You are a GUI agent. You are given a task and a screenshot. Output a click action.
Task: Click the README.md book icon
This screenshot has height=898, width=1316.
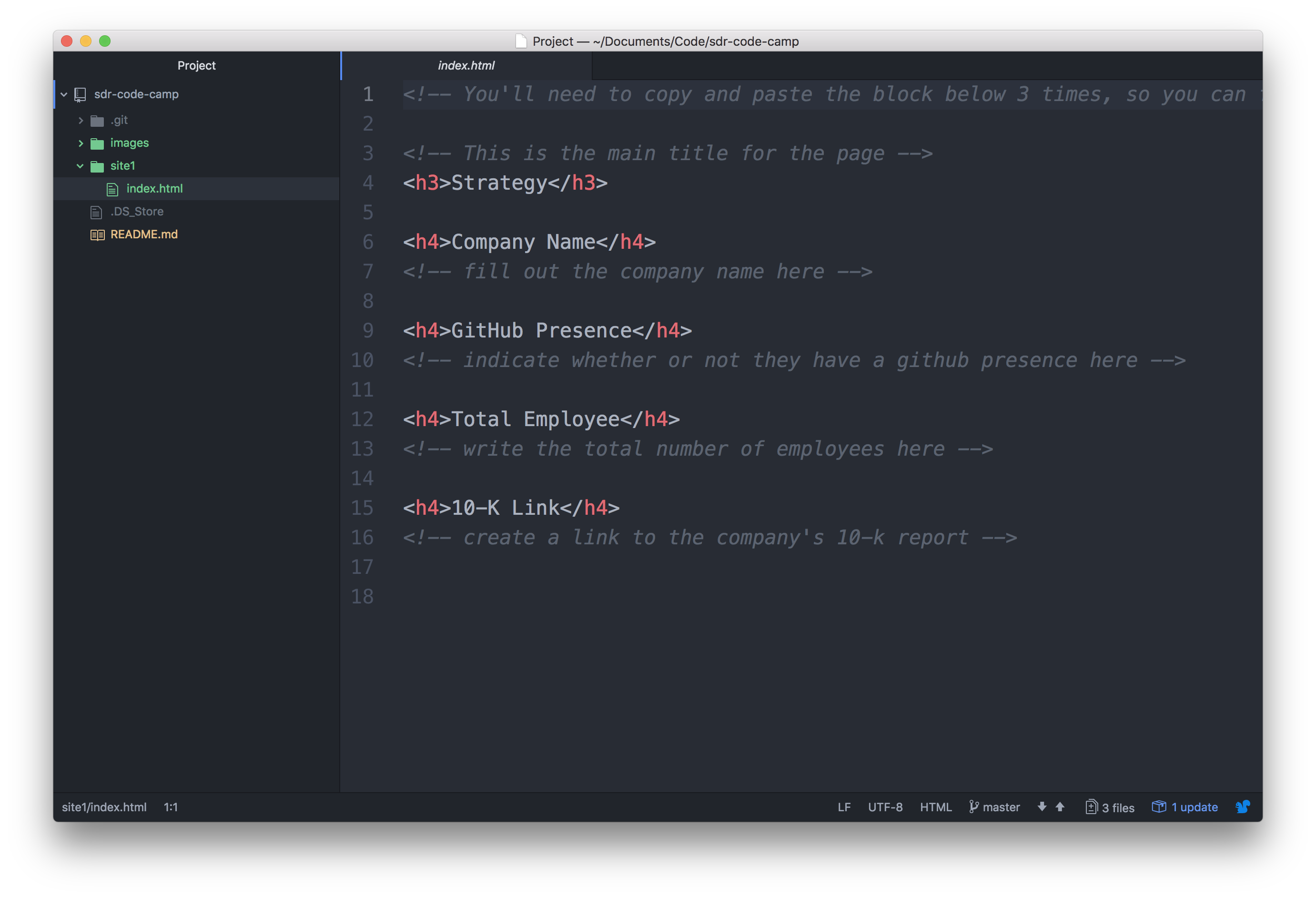coord(97,235)
